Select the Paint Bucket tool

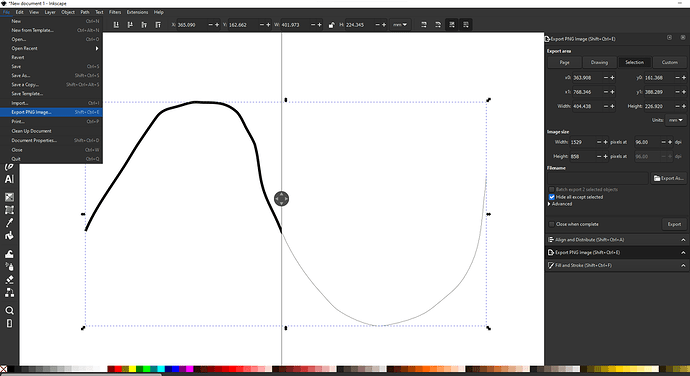(x=9, y=236)
